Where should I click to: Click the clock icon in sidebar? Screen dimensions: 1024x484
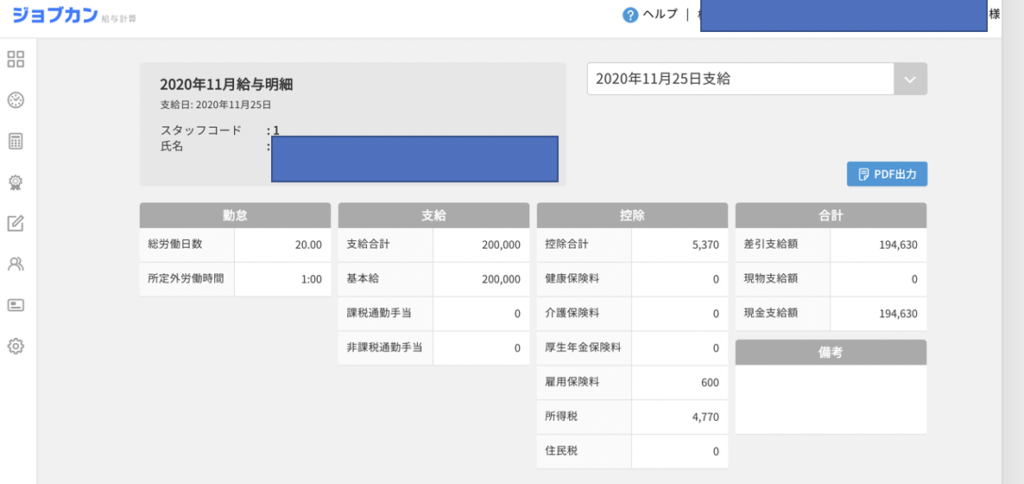pos(16,100)
